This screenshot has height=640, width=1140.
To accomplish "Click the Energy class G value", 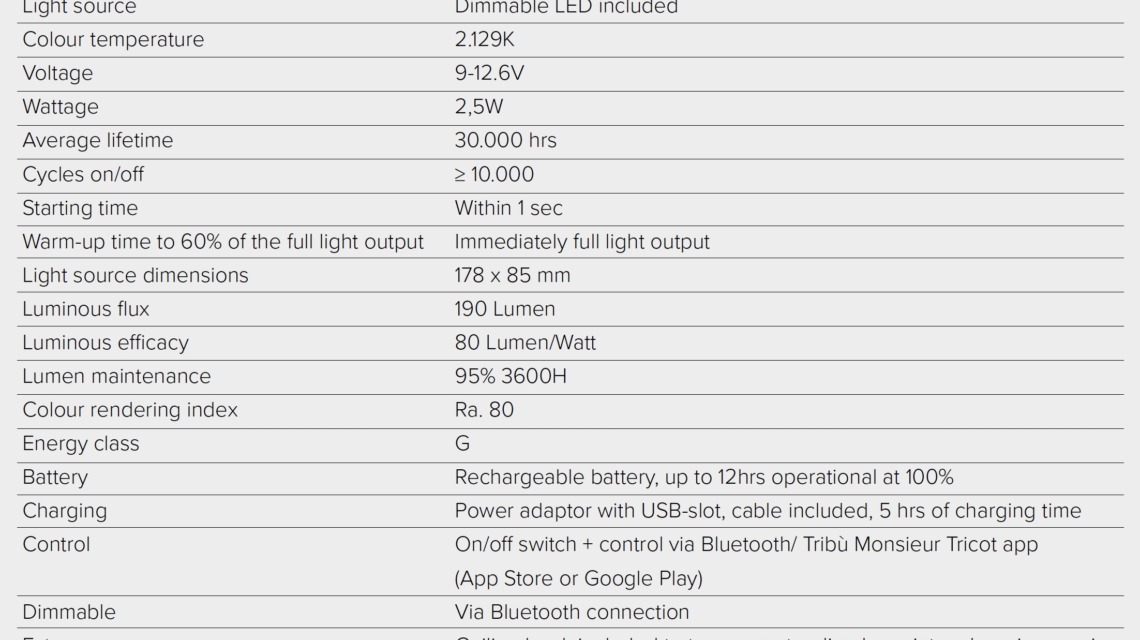I will coord(462,444).
